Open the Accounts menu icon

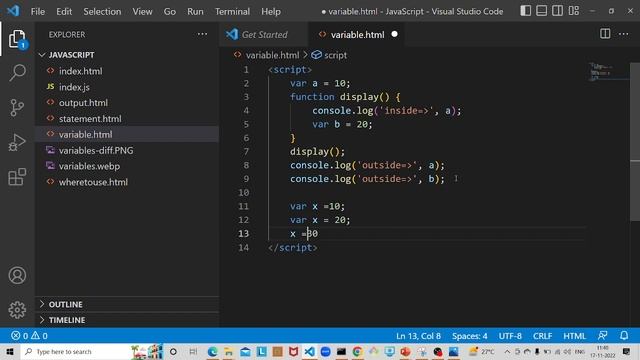coord(17,276)
